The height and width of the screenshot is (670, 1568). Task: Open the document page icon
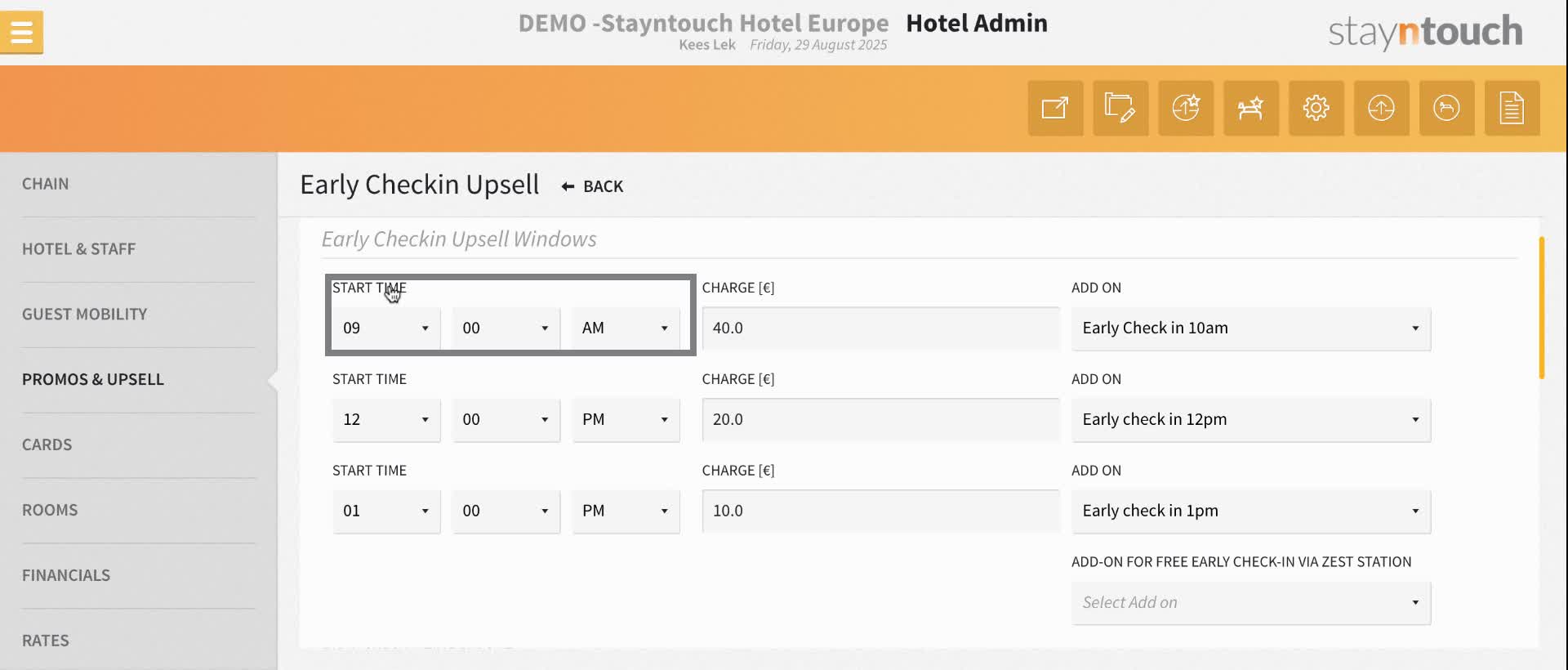pyautogui.click(x=1512, y=108)
